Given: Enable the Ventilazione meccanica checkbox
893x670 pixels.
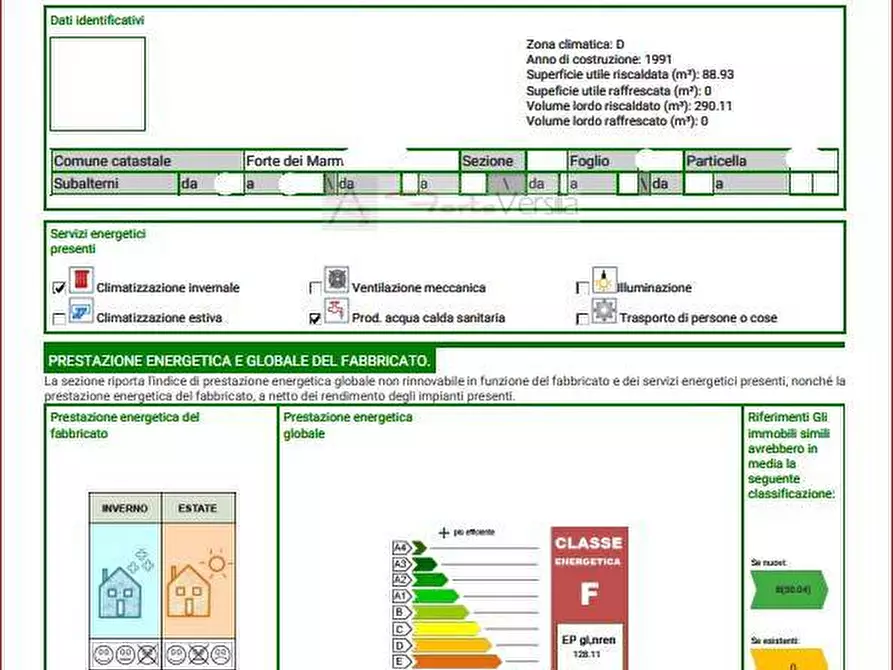Looking at the screenshot, I should 316,288.
